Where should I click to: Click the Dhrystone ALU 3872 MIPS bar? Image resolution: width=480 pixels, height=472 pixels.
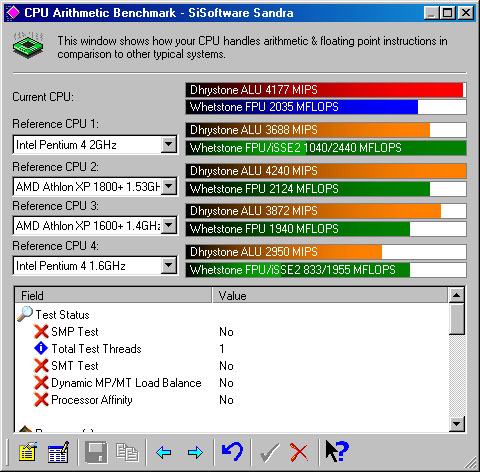click(326, 211)
